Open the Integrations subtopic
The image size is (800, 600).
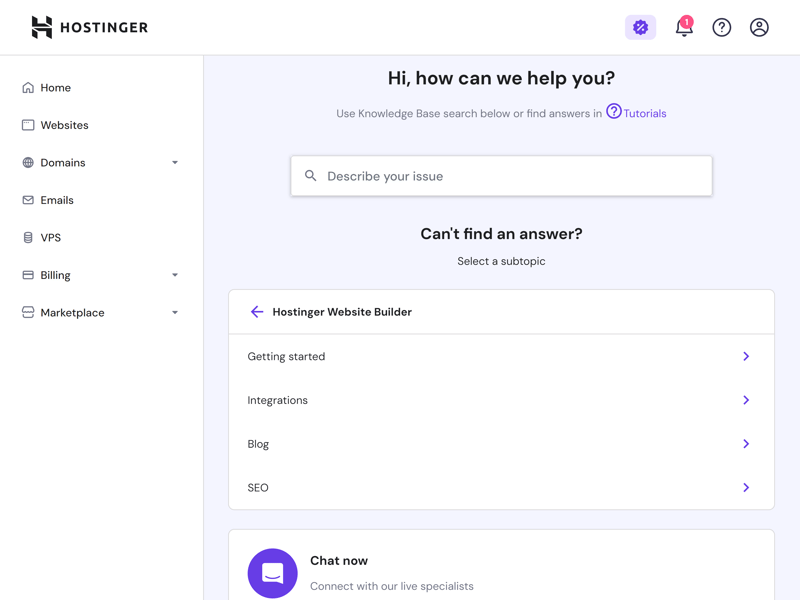point(501,400)
